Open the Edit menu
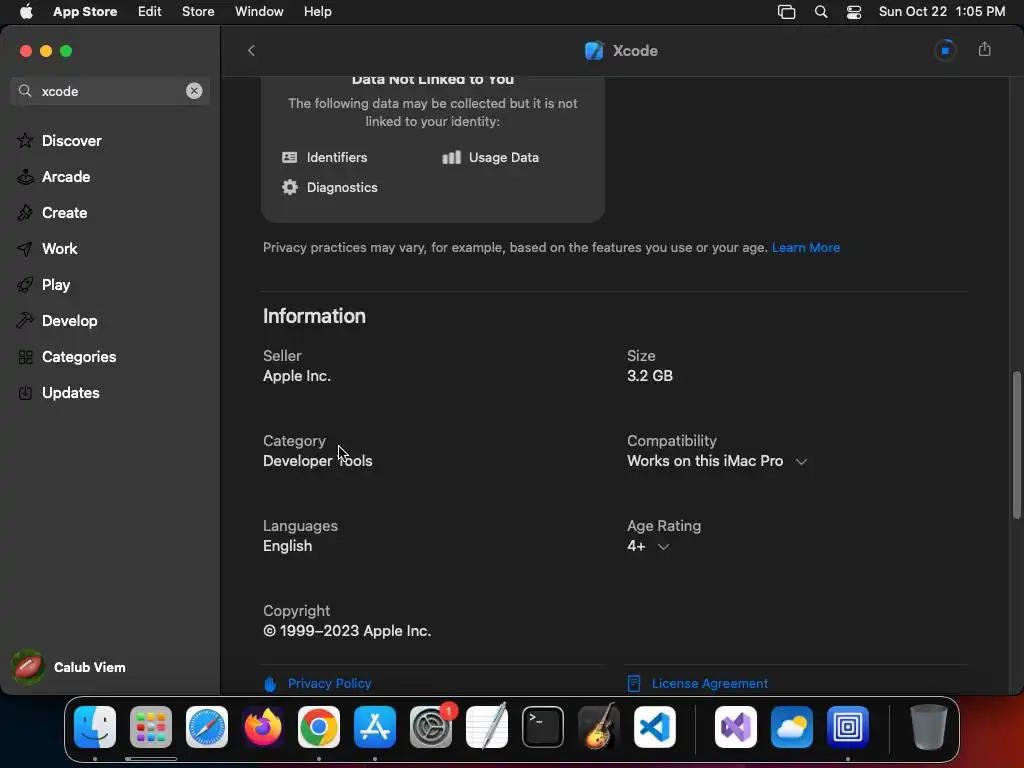Viewport: 1024px width, 768px height. coord(150,12)
